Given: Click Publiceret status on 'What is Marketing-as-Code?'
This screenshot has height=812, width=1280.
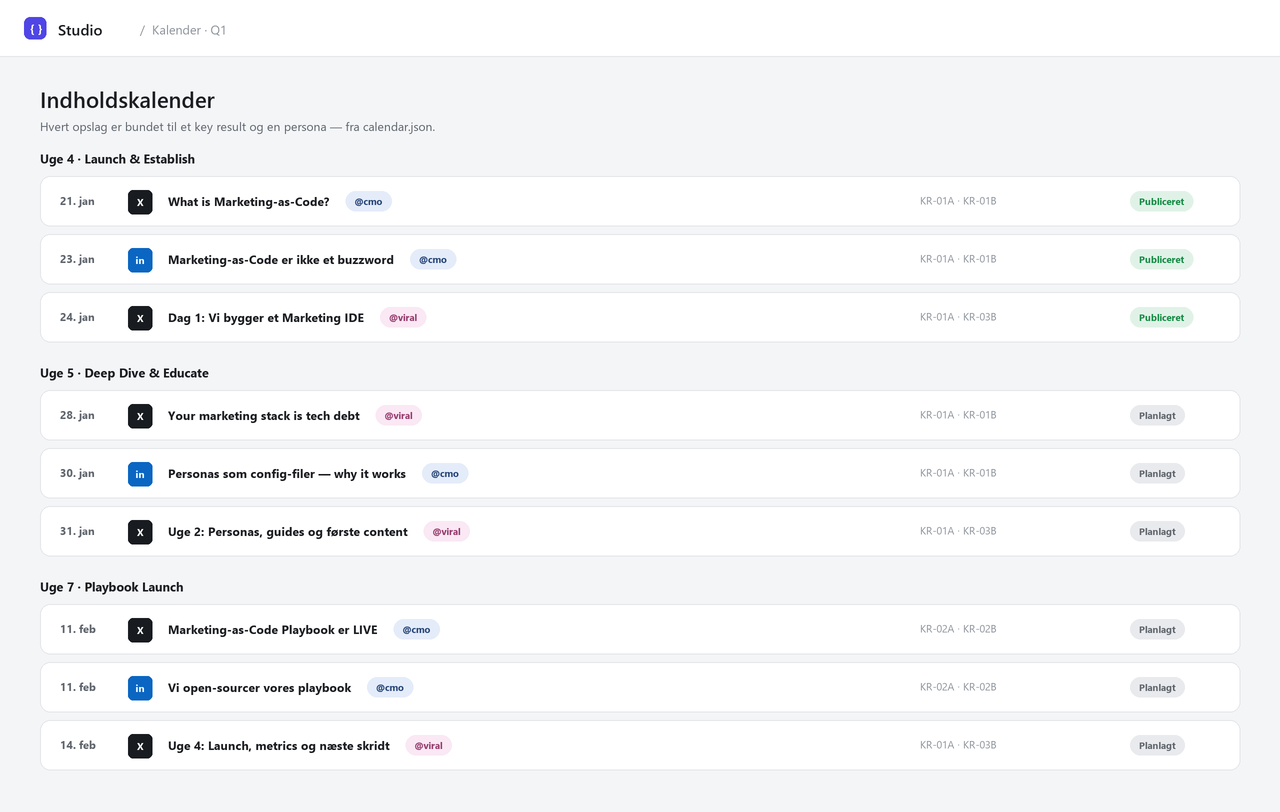Looking at the screenshot, I should coord(1162,202).
